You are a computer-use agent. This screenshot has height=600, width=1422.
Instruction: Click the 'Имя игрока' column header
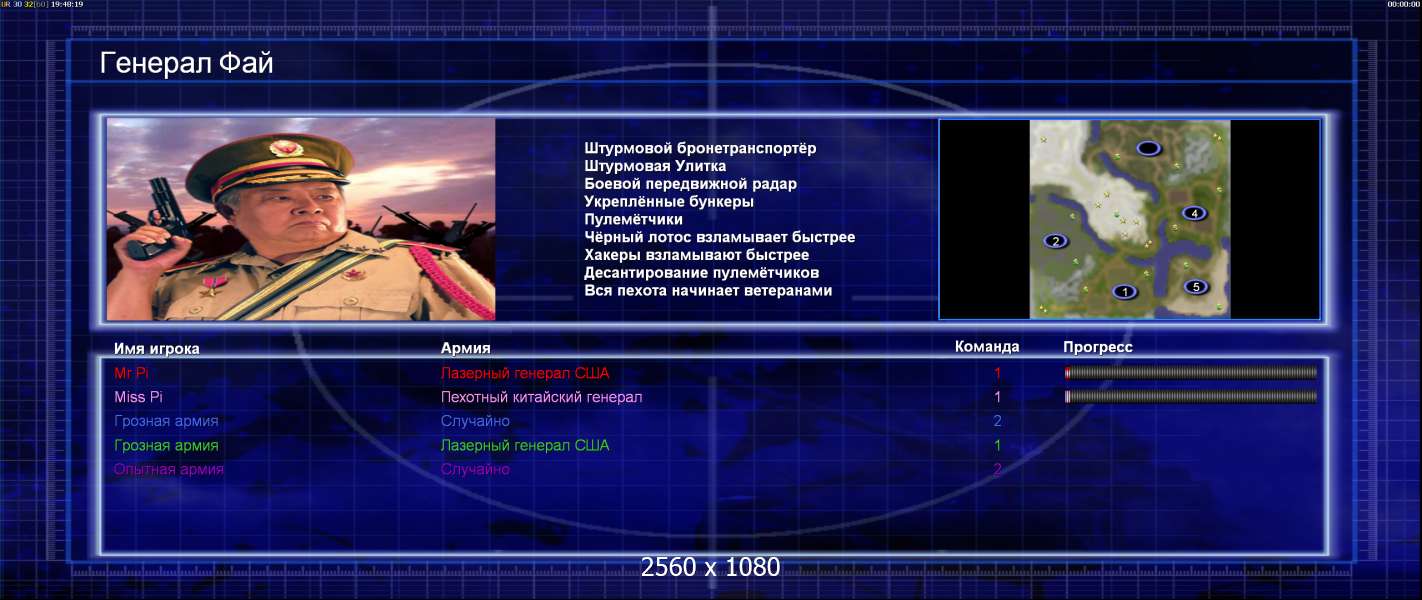(x=157, y=348)
